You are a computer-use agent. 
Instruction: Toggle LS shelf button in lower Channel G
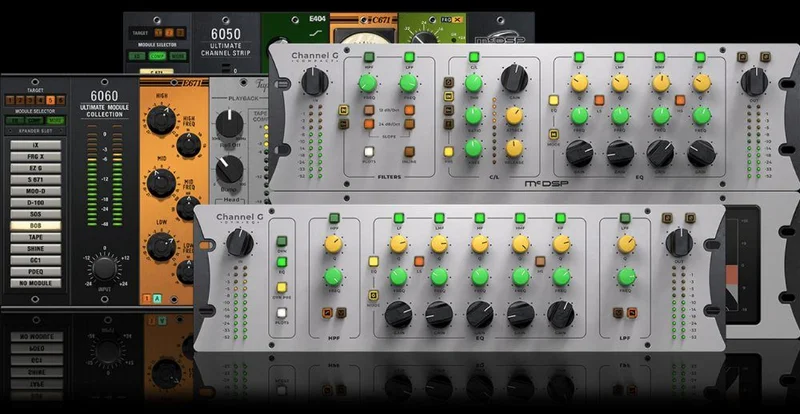419,261
